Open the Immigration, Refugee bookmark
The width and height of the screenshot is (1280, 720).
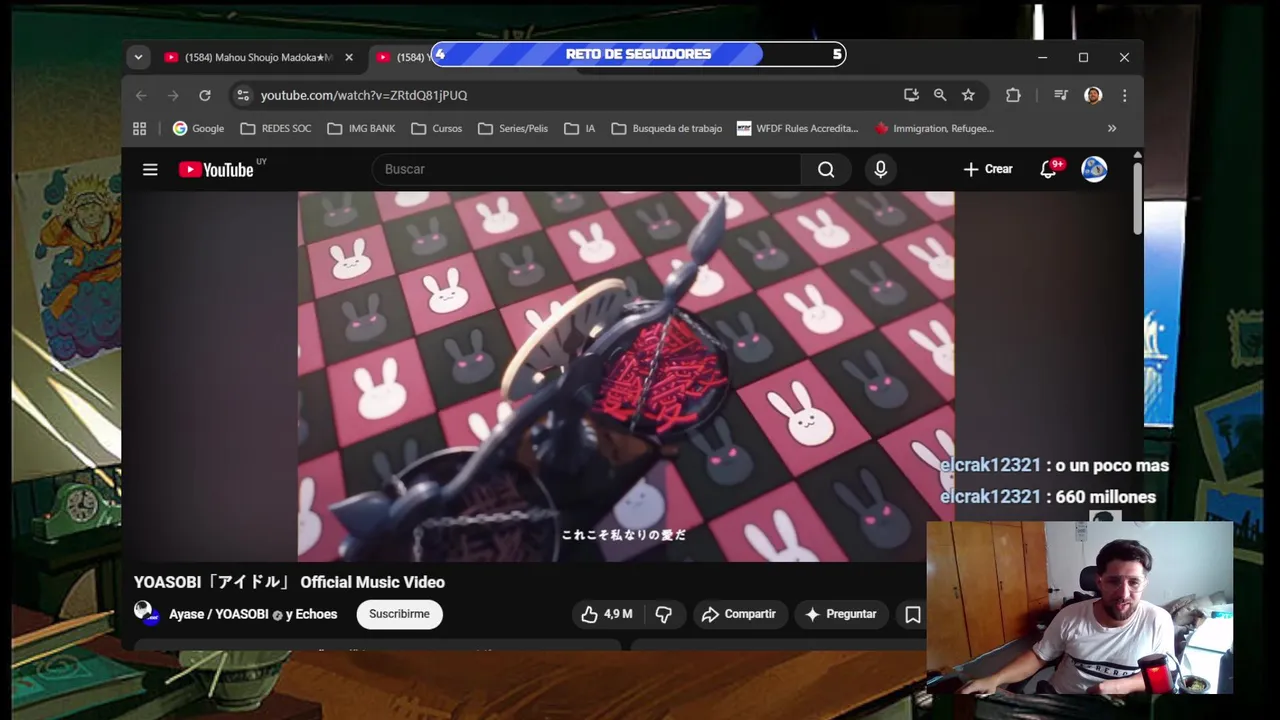[934, 128]
